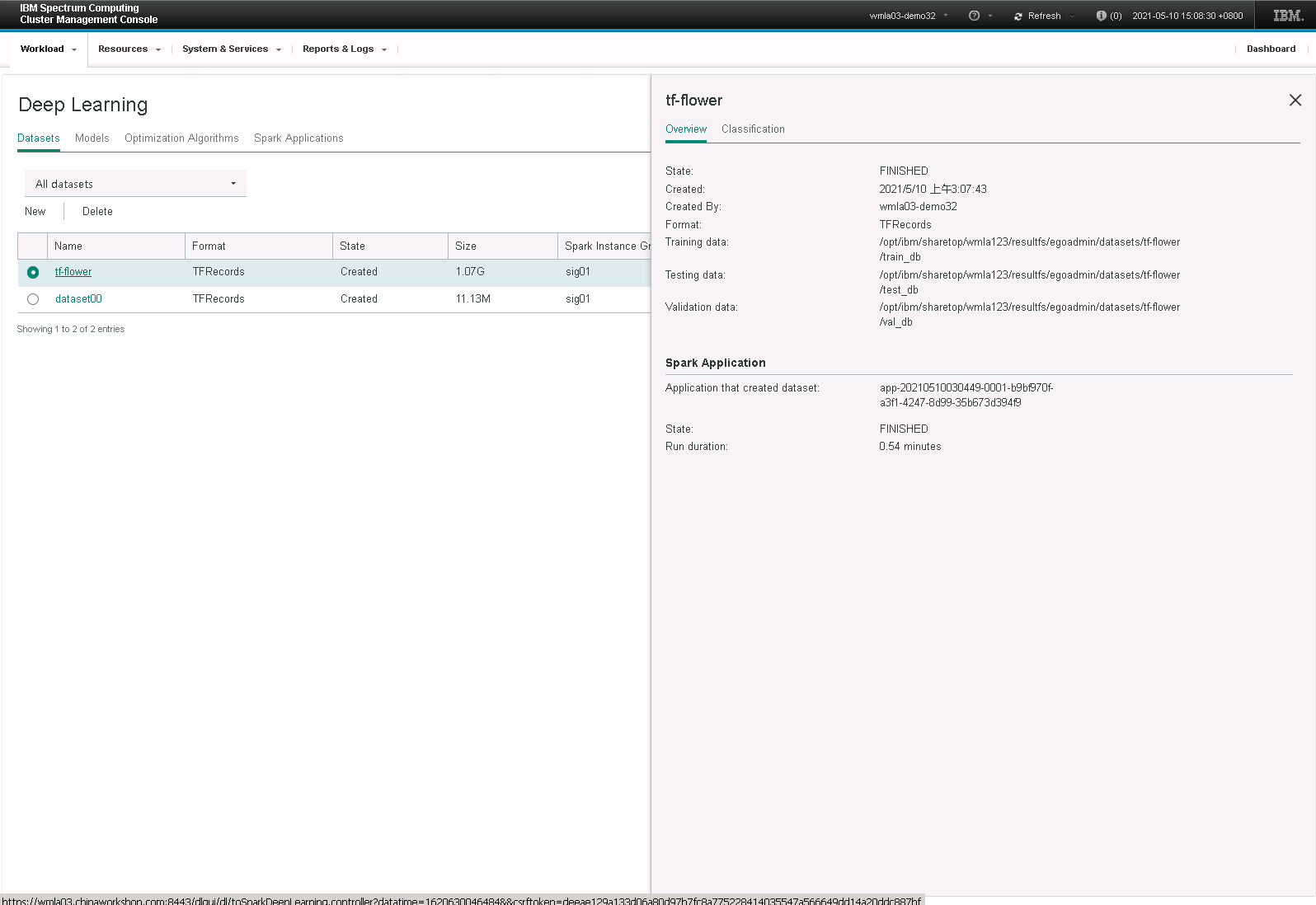Sort by the Name column header
The image size is (1316, 905).
[x=116, y=246]
